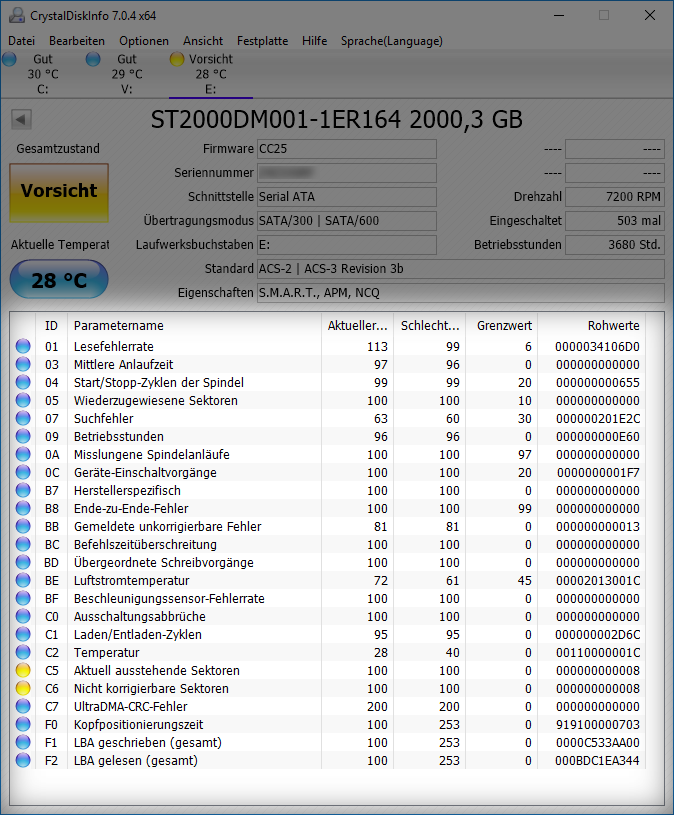Click the blue status icon for attribute 05
The image size is (674, 815).
(23, 400)
